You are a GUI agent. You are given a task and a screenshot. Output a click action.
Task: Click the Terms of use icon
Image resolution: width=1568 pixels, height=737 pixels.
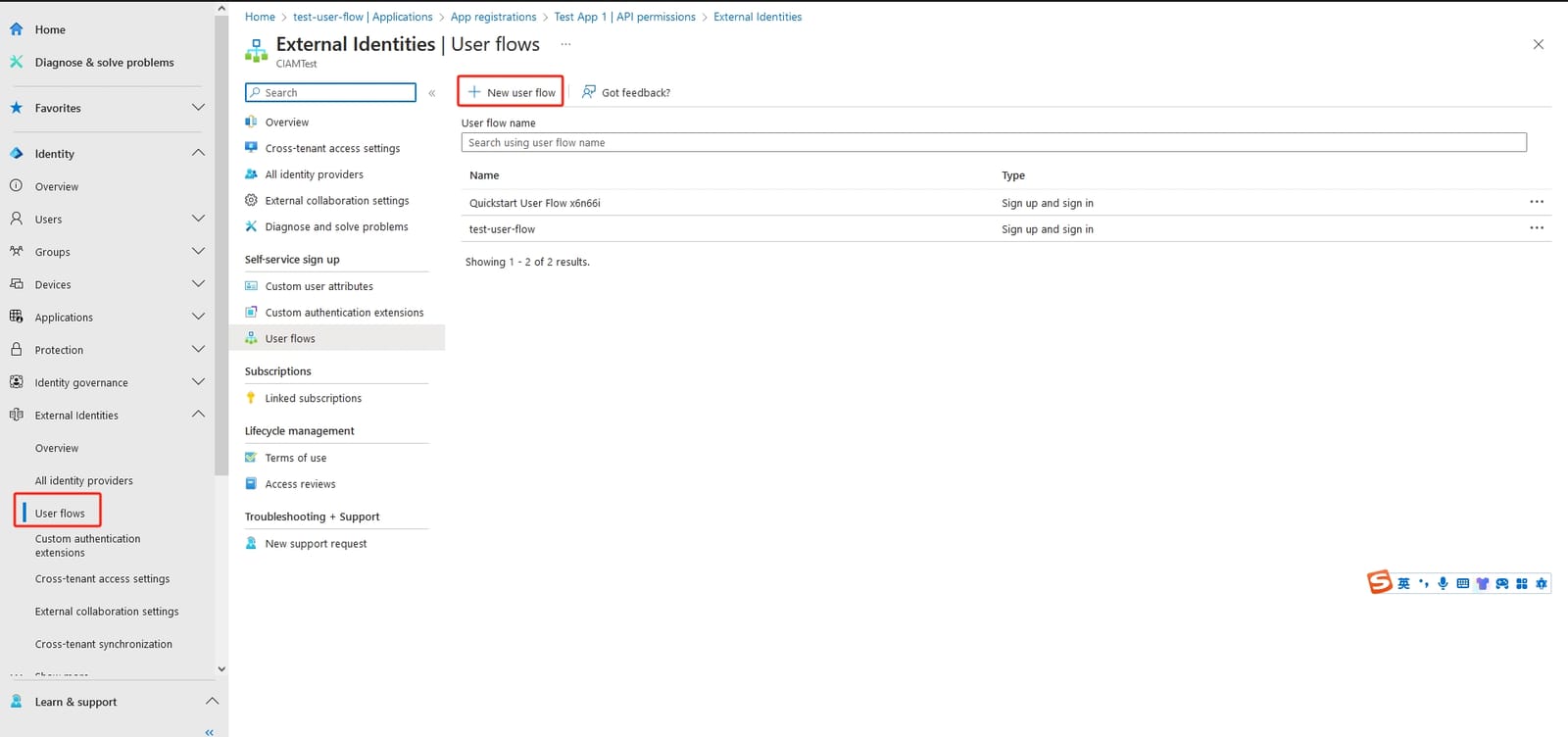(251, 458)
